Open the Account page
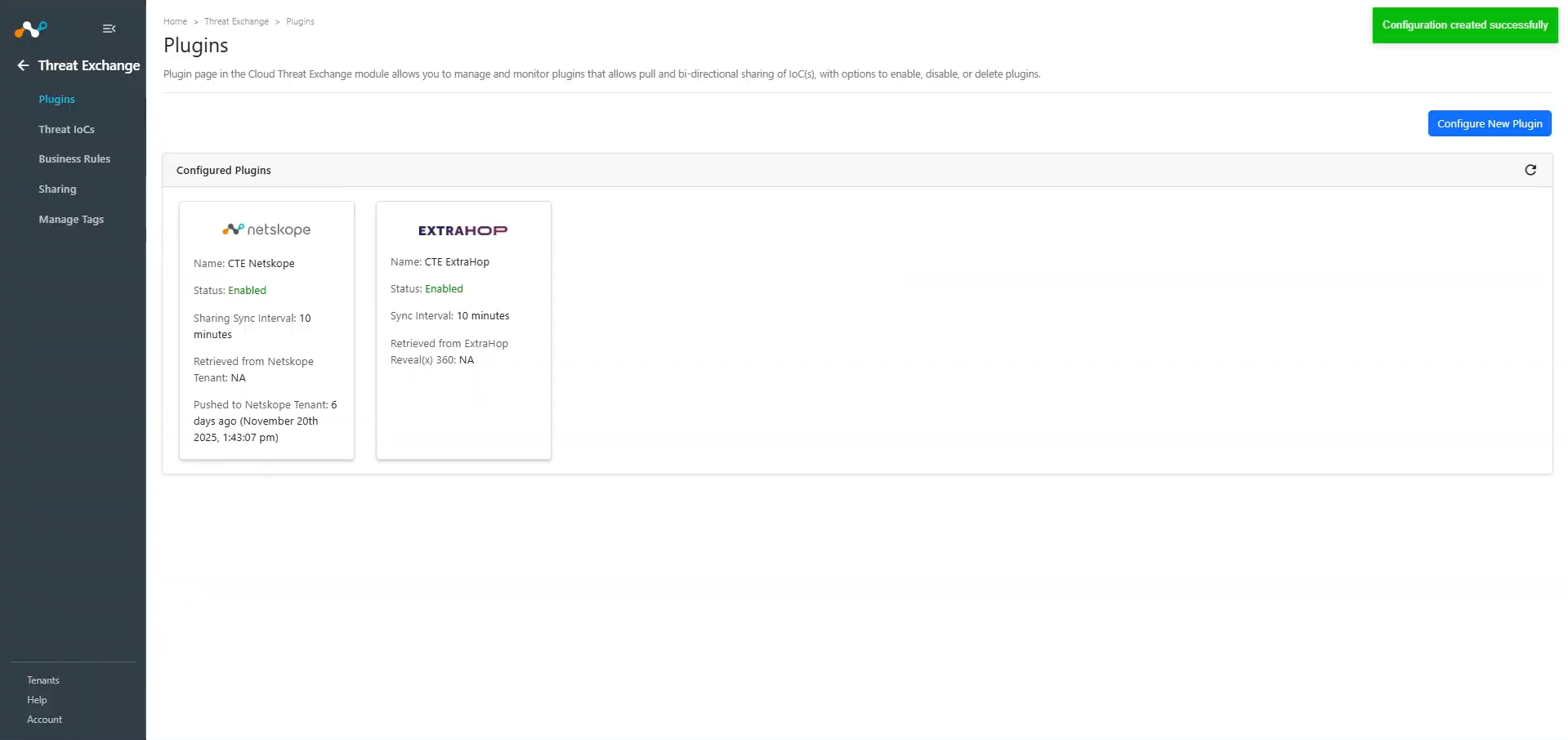Image resolution: width=1568 pixels, height=740 pixels. click(44, 720)
